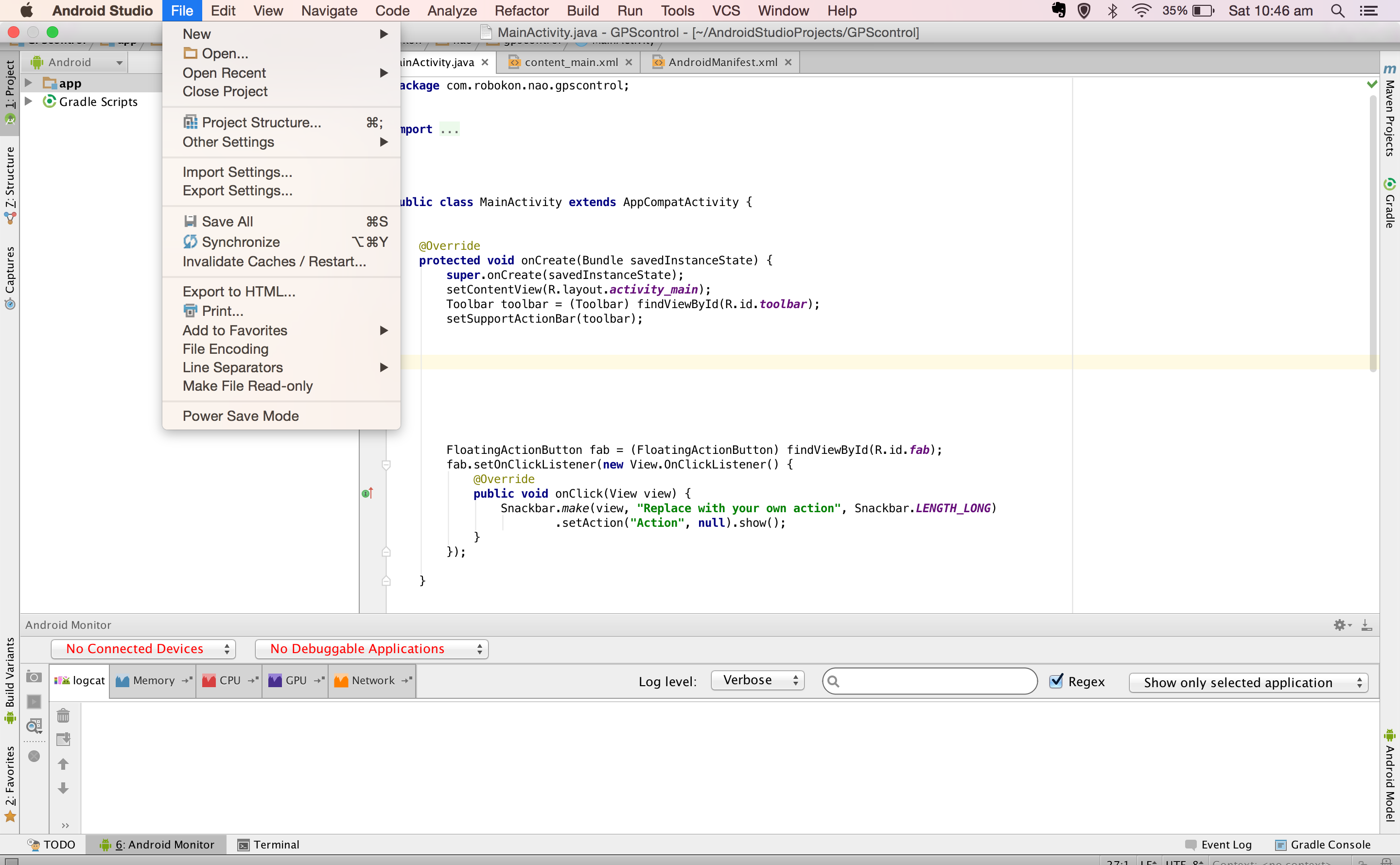Choose Make File Read-only
The image size is (1400, 865).
281,386
